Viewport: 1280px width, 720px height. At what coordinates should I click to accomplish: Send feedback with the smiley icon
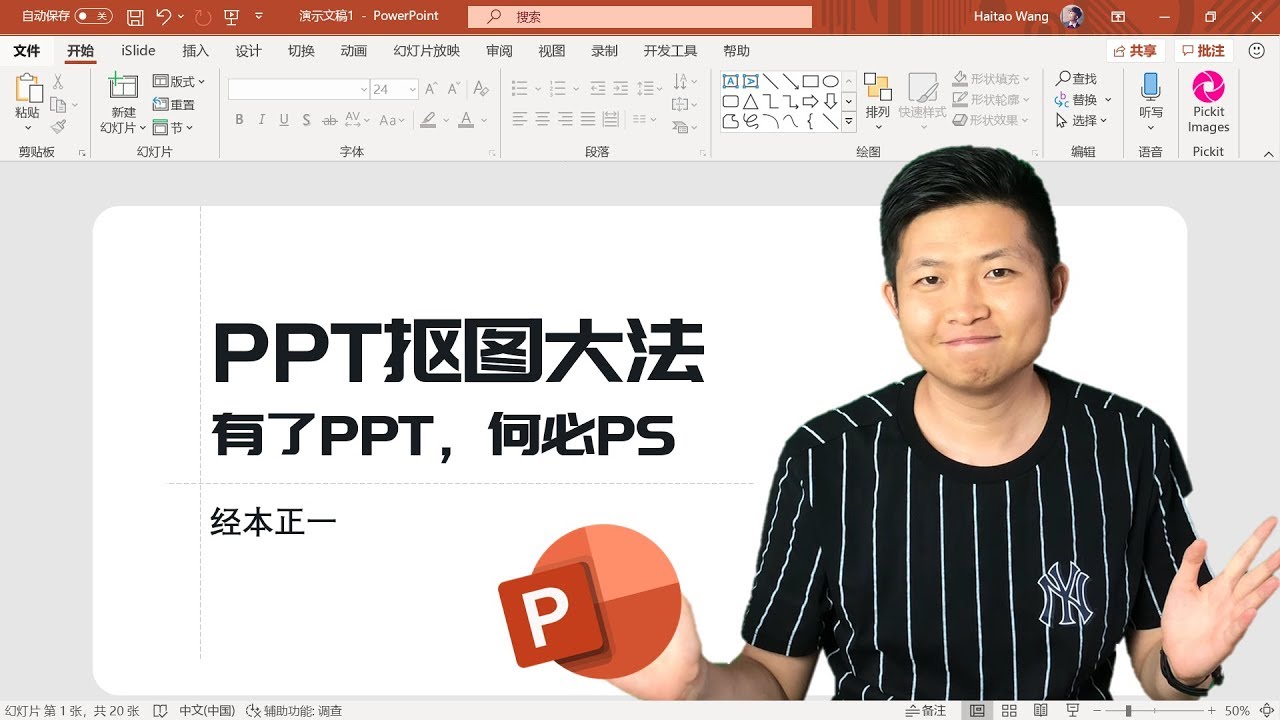[x=1257, y=51]
